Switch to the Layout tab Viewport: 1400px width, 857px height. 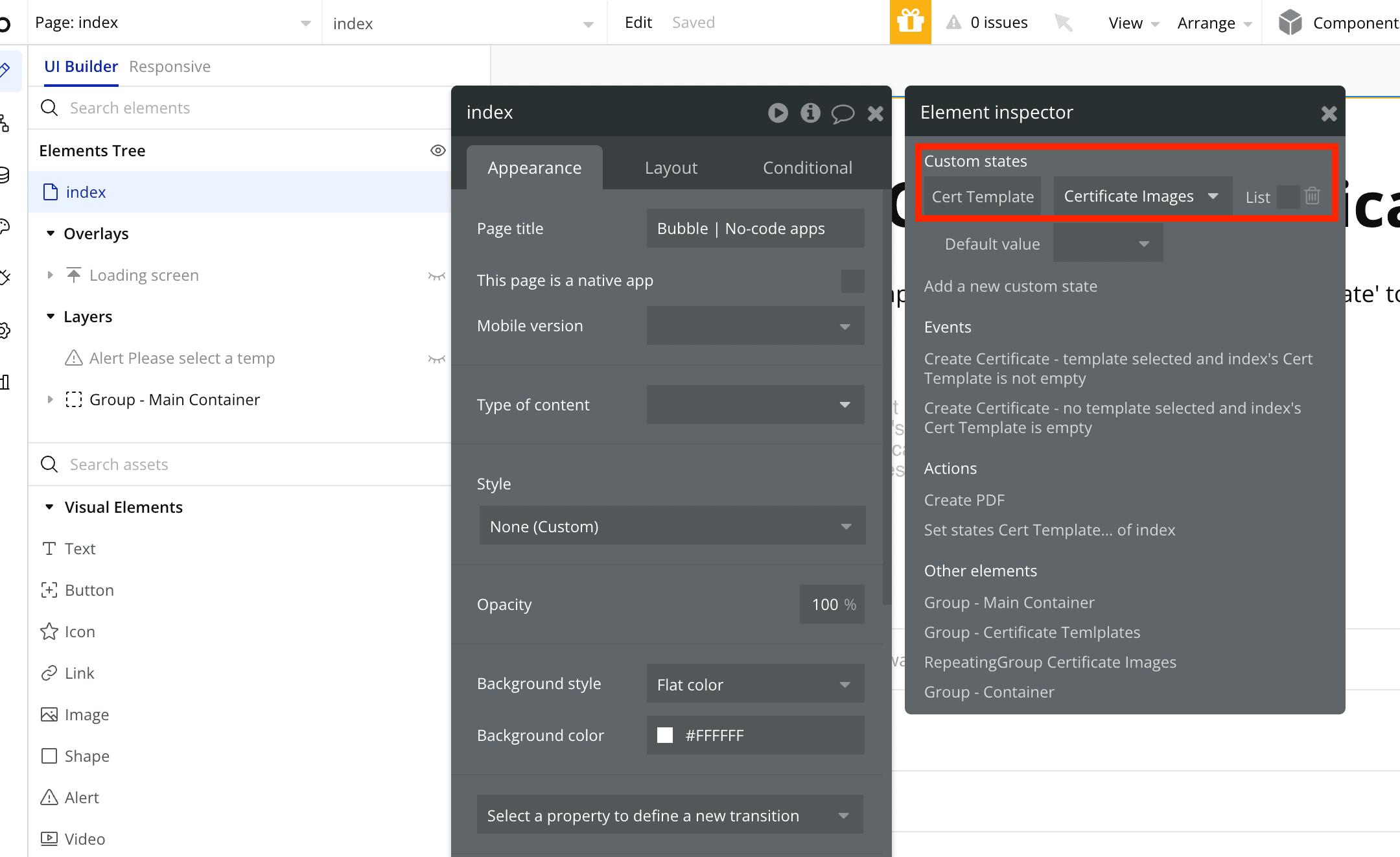click(x=671, y=168)
